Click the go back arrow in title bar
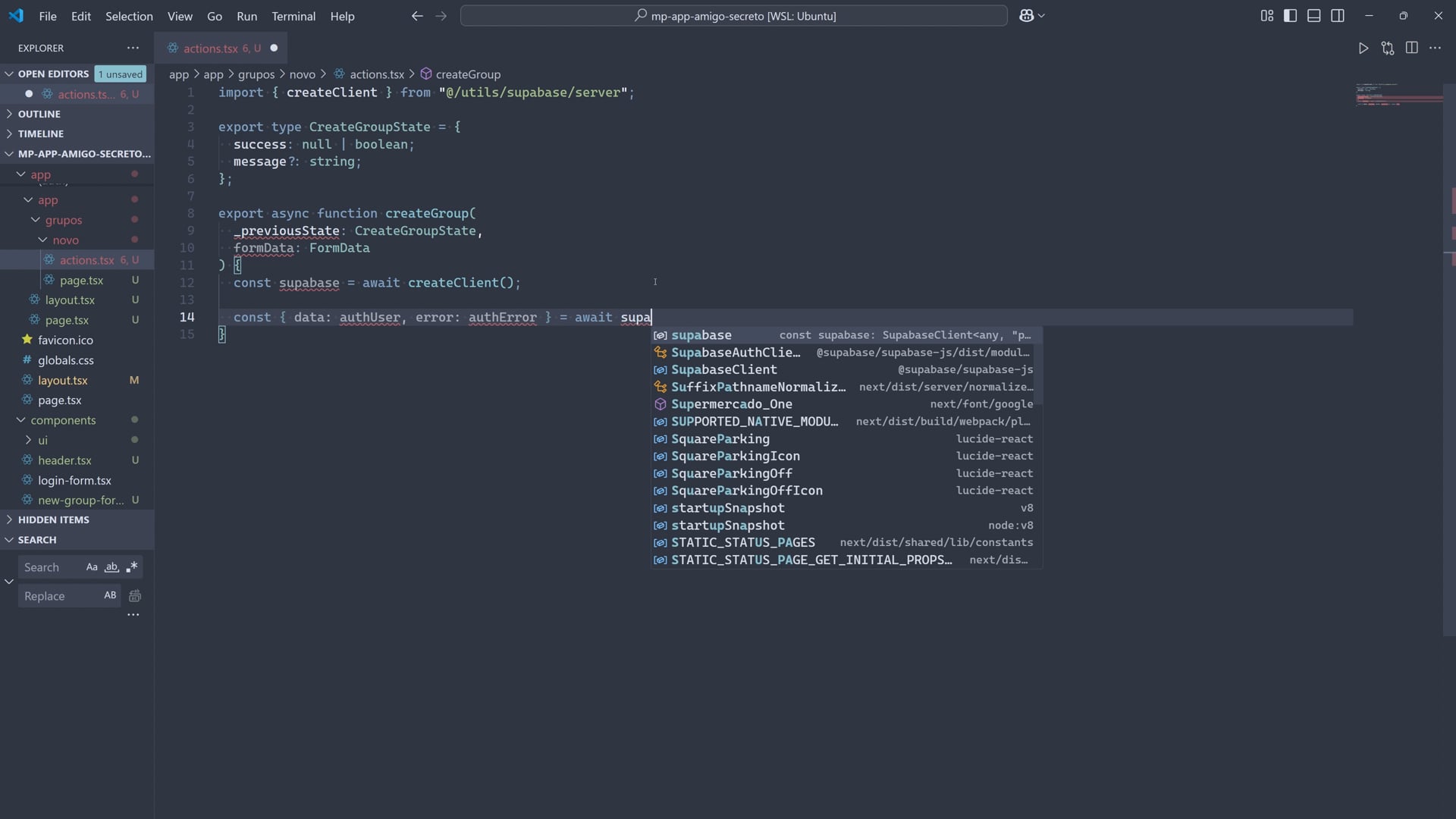Screen dimensions: 1456x819 pos(416,16)
